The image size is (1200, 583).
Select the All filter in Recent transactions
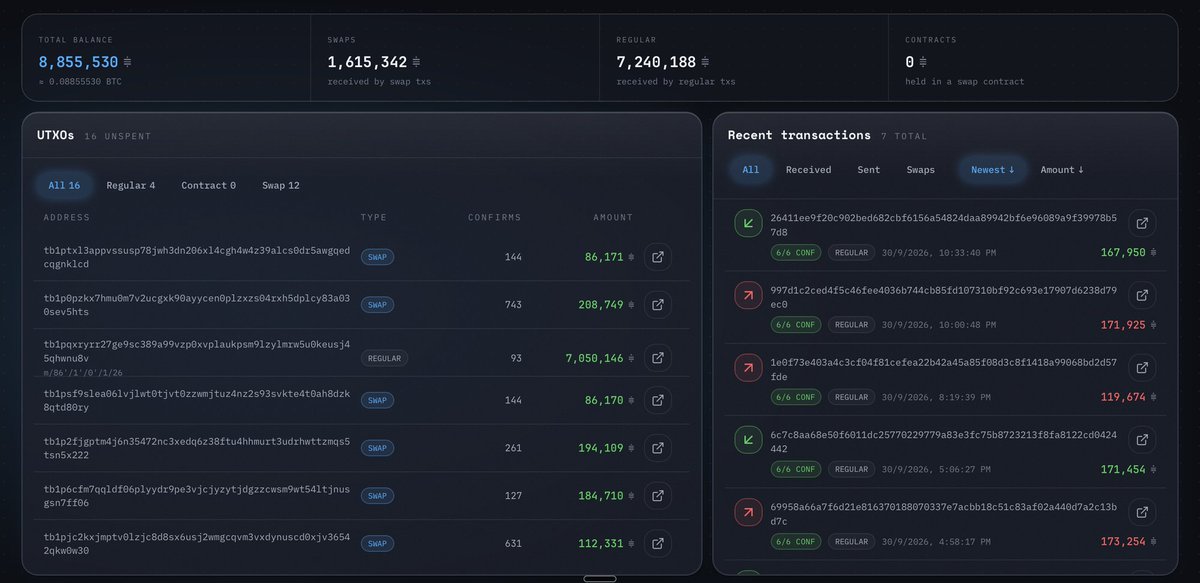751,170
